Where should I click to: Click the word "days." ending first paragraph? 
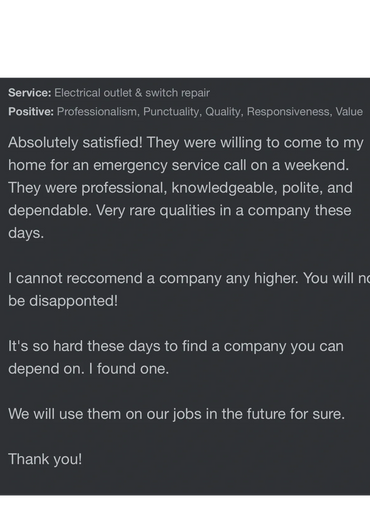point(26,233)
